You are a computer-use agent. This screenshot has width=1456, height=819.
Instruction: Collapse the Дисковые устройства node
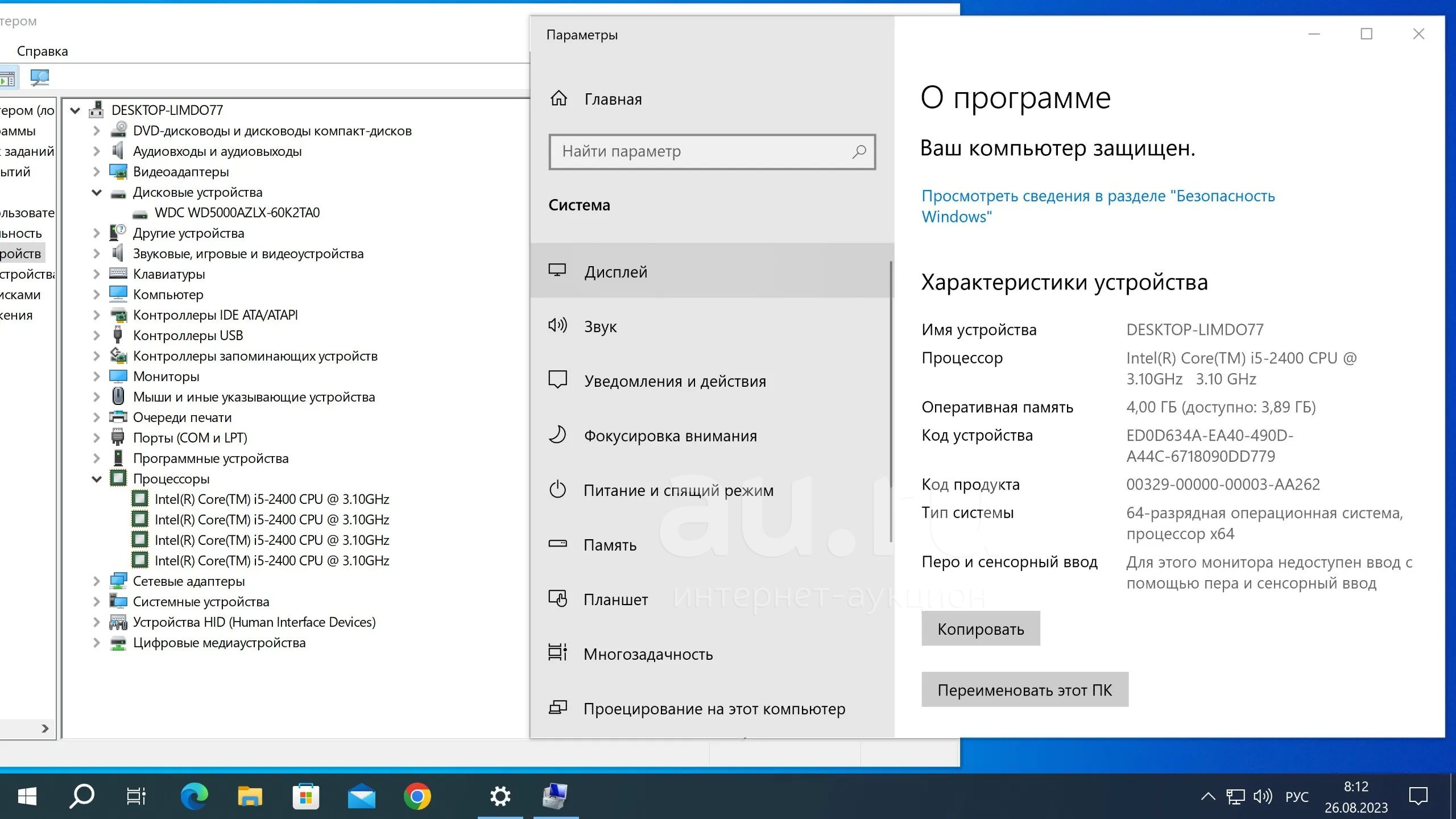(x=97, y=192)
